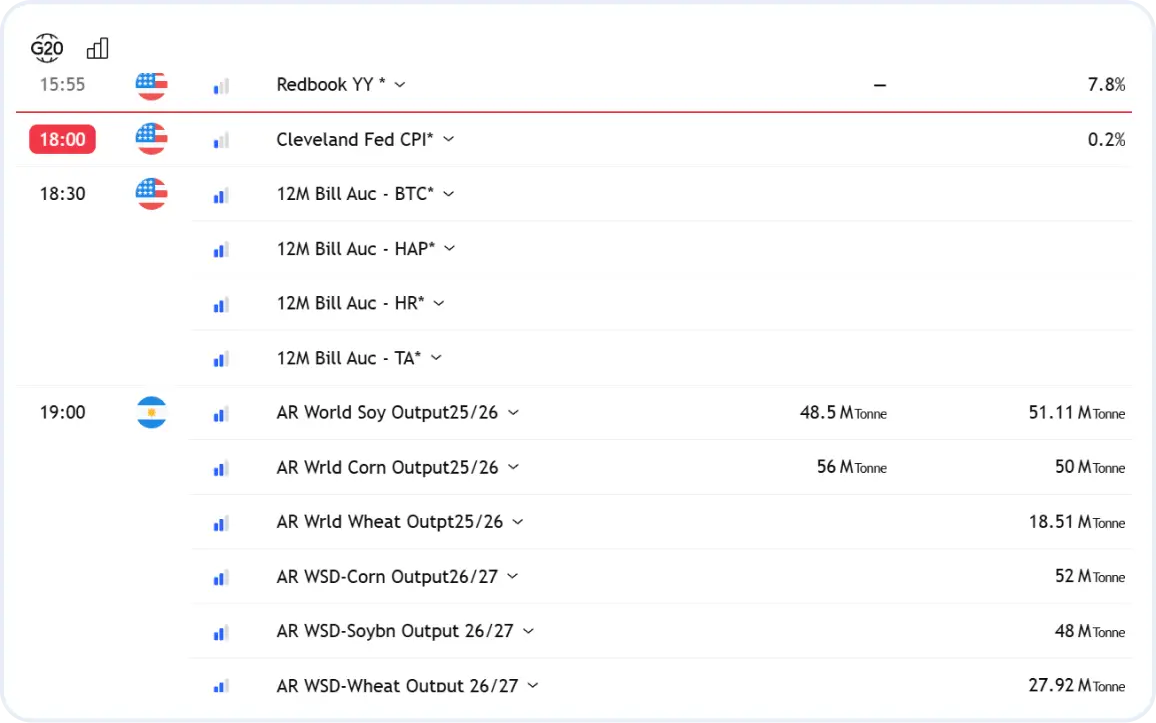Click the importance bars for AR Wrld Wheat Outpt25/26
This screenshot has width=1156, height=723.
point(221,523)
